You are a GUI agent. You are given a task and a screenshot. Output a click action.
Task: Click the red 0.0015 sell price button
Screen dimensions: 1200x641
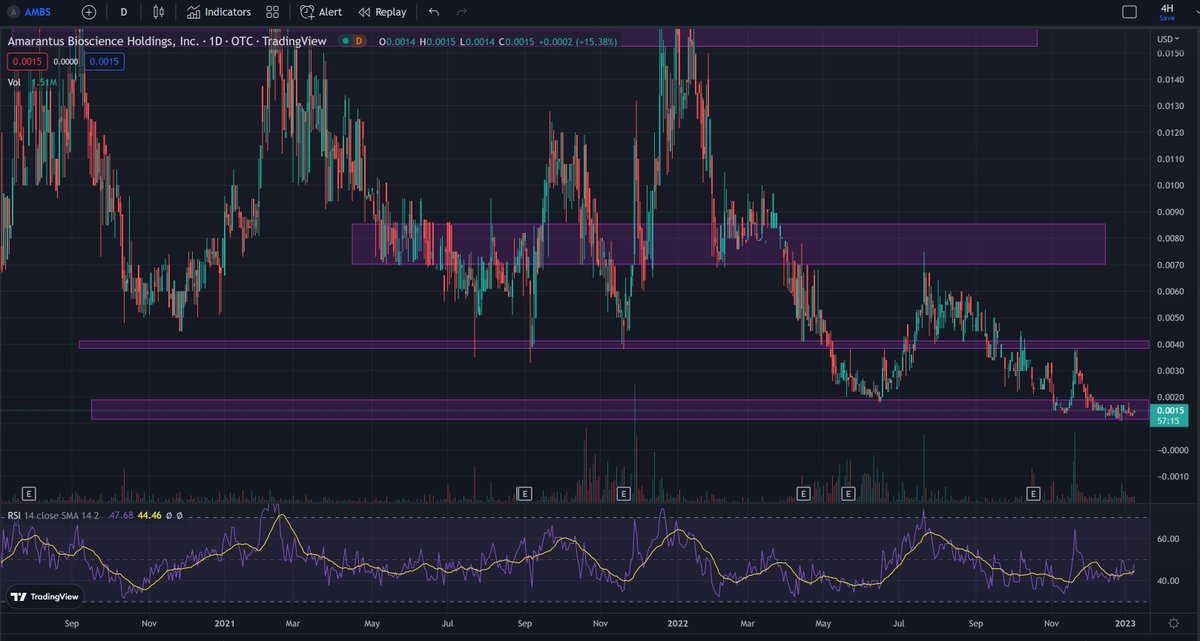click(x=27, y=62)
